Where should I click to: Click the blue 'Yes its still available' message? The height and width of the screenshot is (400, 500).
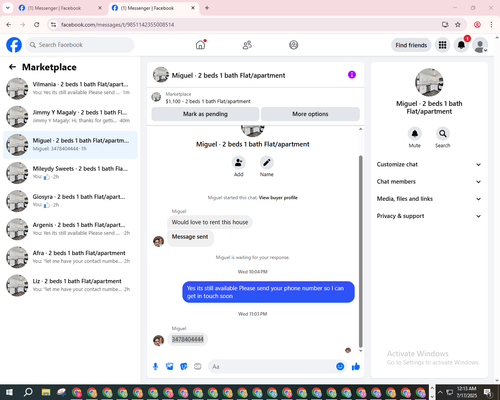point(268,292)
